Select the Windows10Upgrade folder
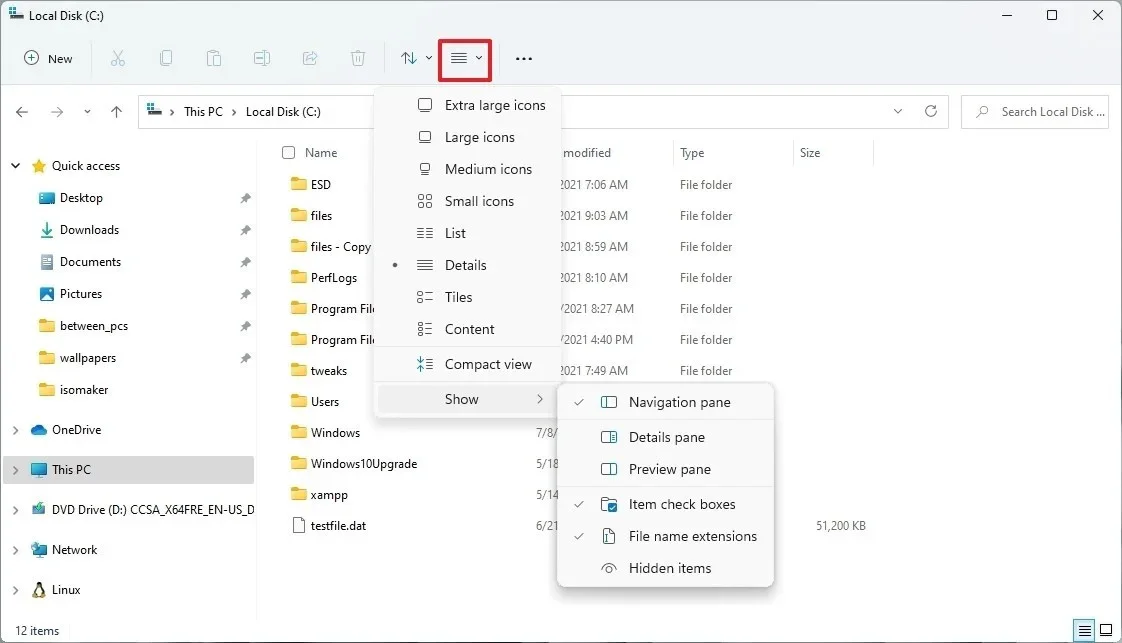 click(x=354, y=463)
